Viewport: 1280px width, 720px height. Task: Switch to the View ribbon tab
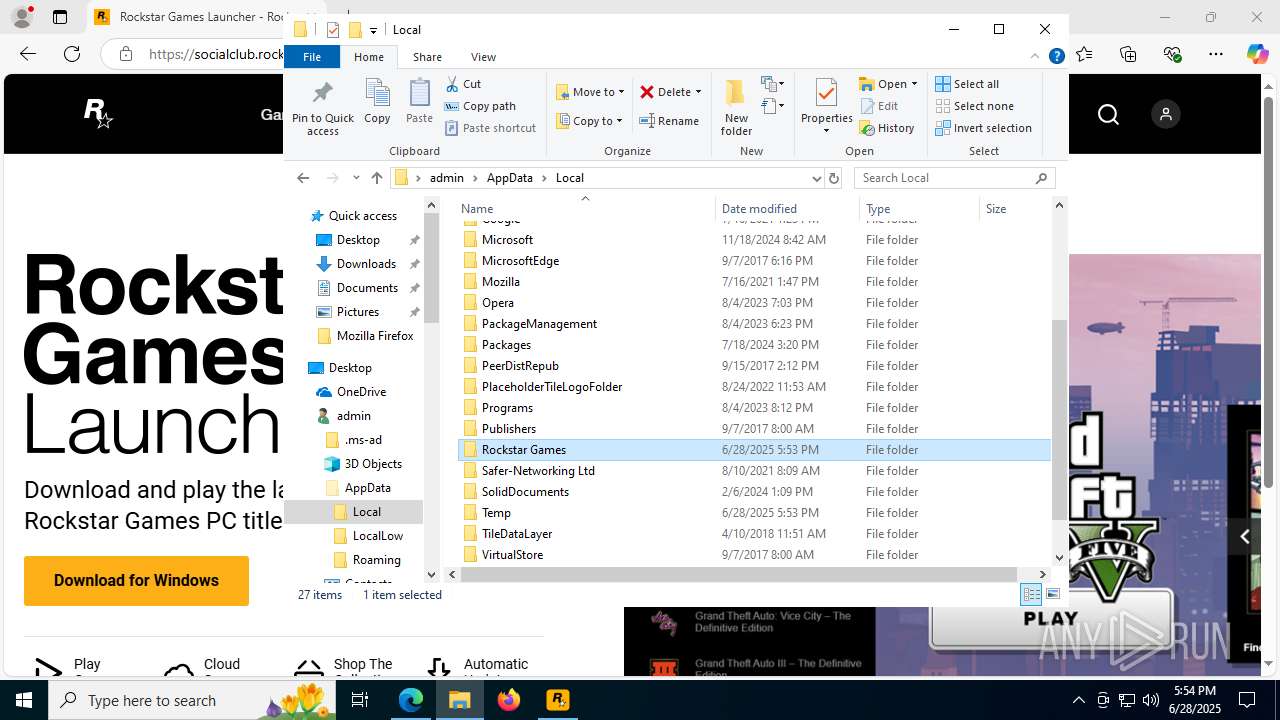(483, 57)
